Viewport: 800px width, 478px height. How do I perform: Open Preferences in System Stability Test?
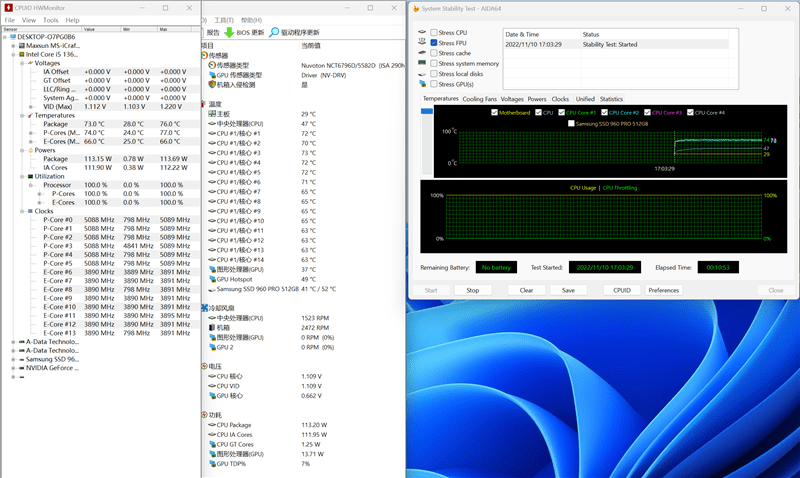pyautogui.click(x=664, y=290)
